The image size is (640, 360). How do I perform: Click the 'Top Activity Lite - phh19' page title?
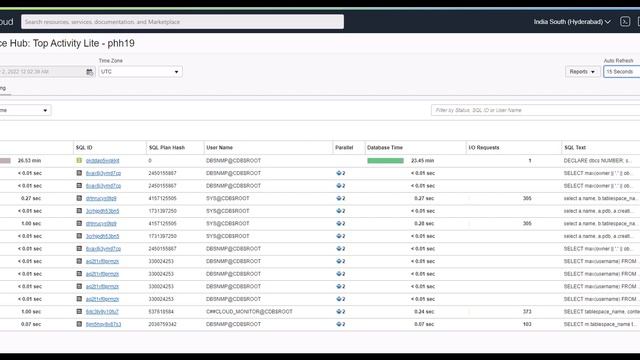tap(83, 43)
